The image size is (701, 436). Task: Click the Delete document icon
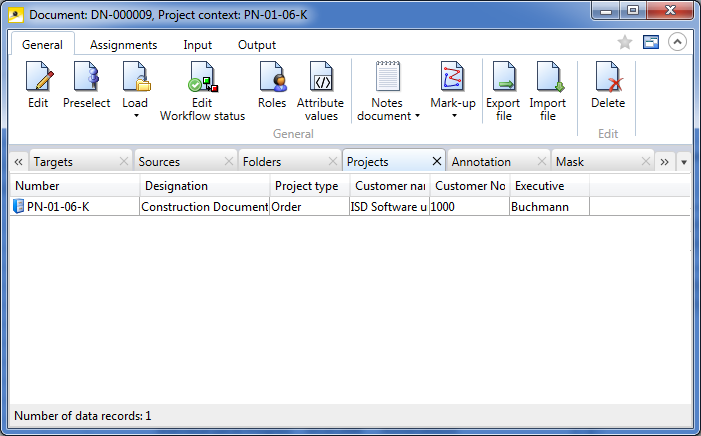[x=608, y=77]
